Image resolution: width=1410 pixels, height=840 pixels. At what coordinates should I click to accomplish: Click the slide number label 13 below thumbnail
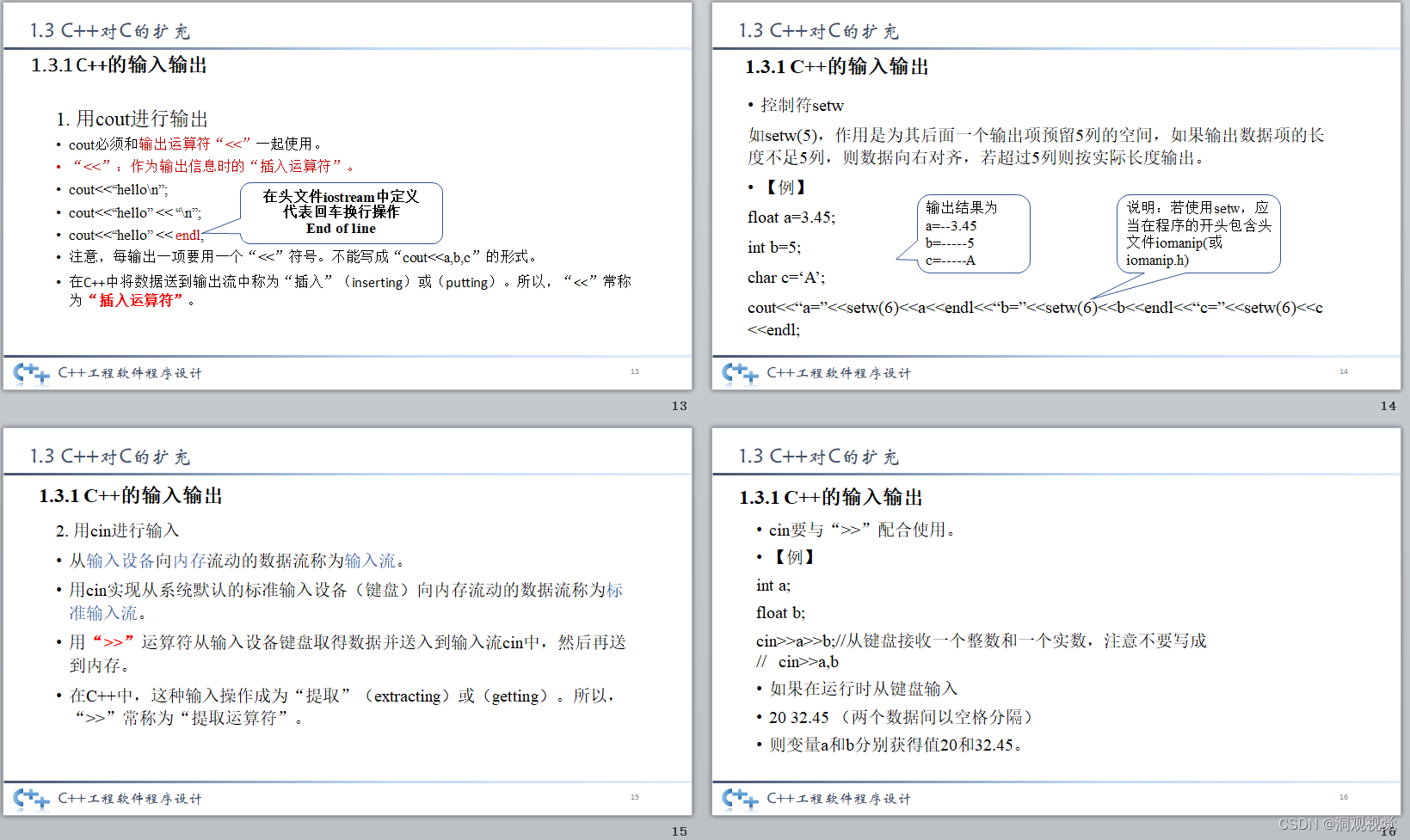click(680, 406)
